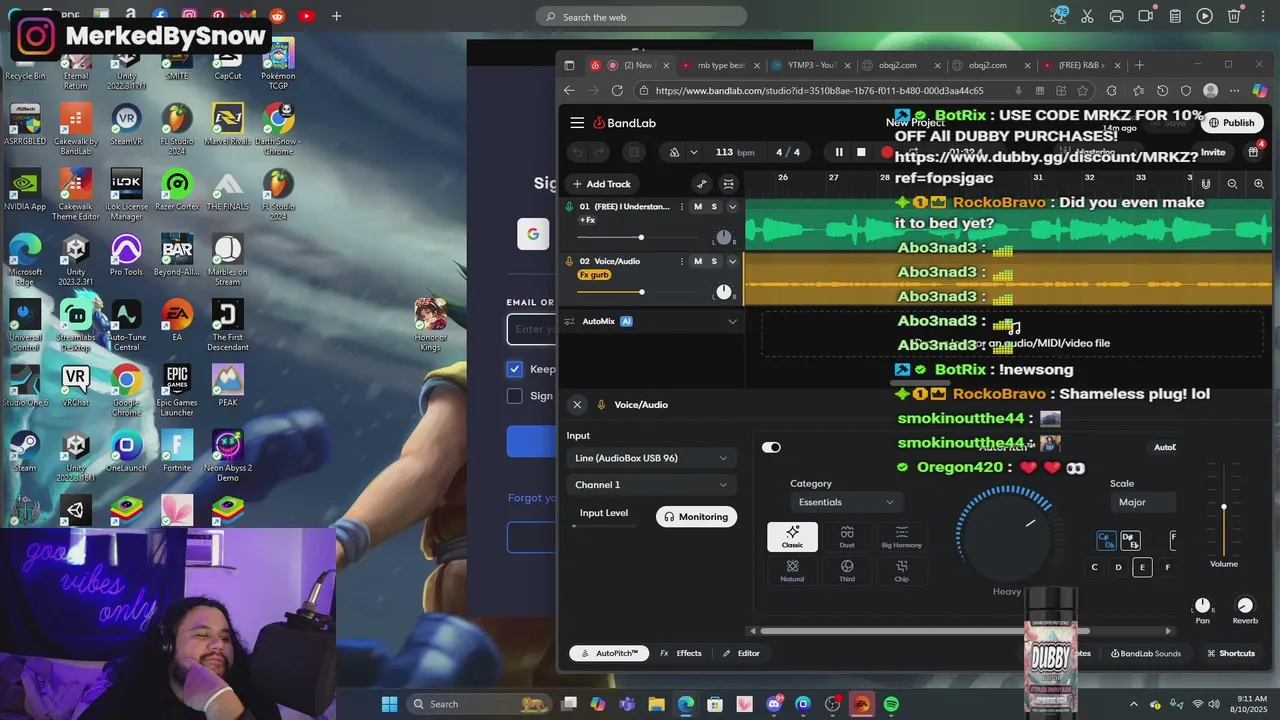Click the automation curve icon
1280x720 pixels.
(x=702, y=184)
